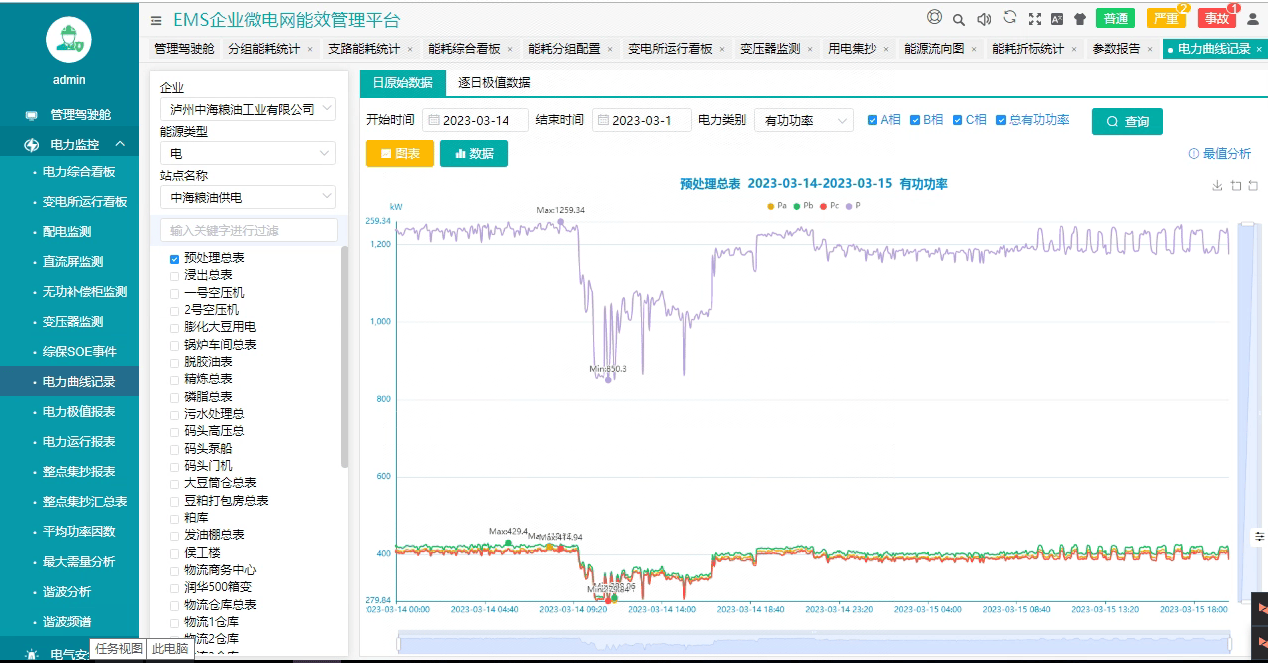1268x663 pixels.
Task: Check the 浸出总表 tree item checkbox
Action: point(175,275)
